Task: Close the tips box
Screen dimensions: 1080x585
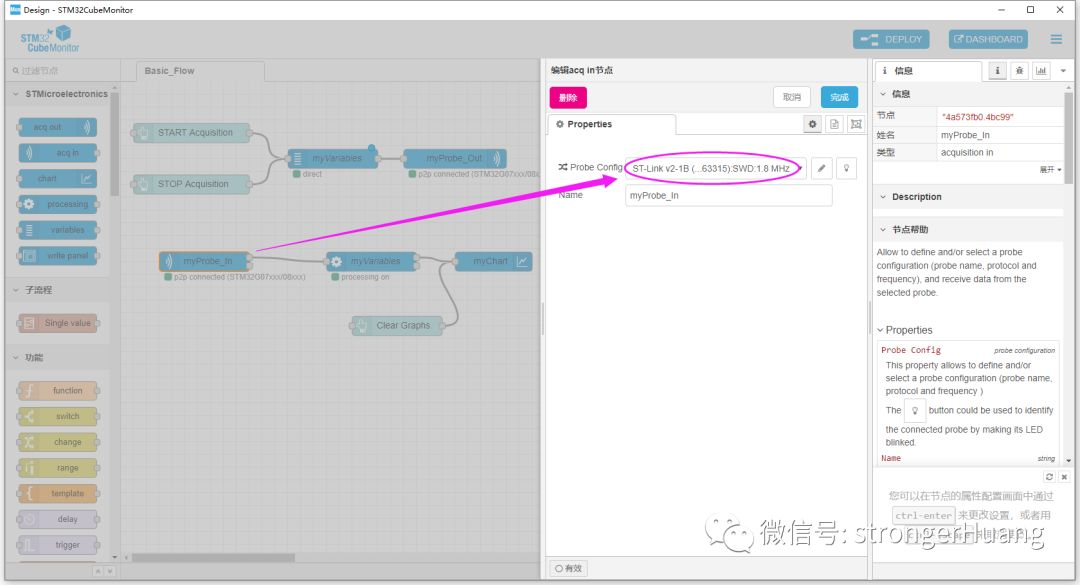Action: coord(1064,477)
